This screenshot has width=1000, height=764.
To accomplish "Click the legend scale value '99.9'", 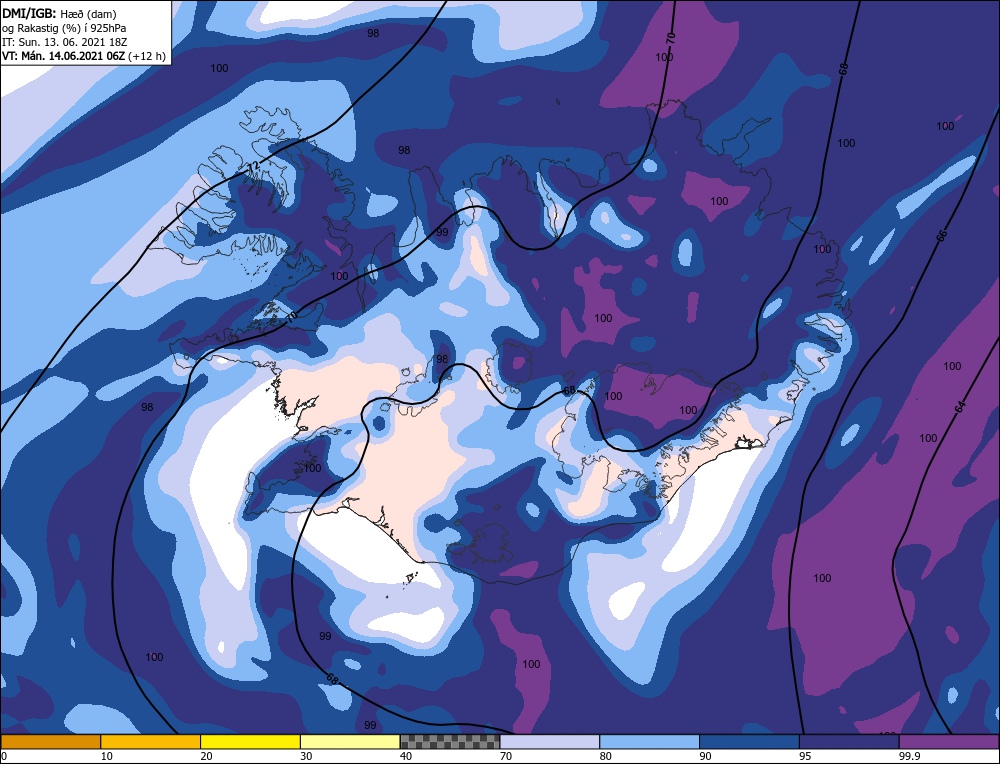I will click(x=909, y=756).
